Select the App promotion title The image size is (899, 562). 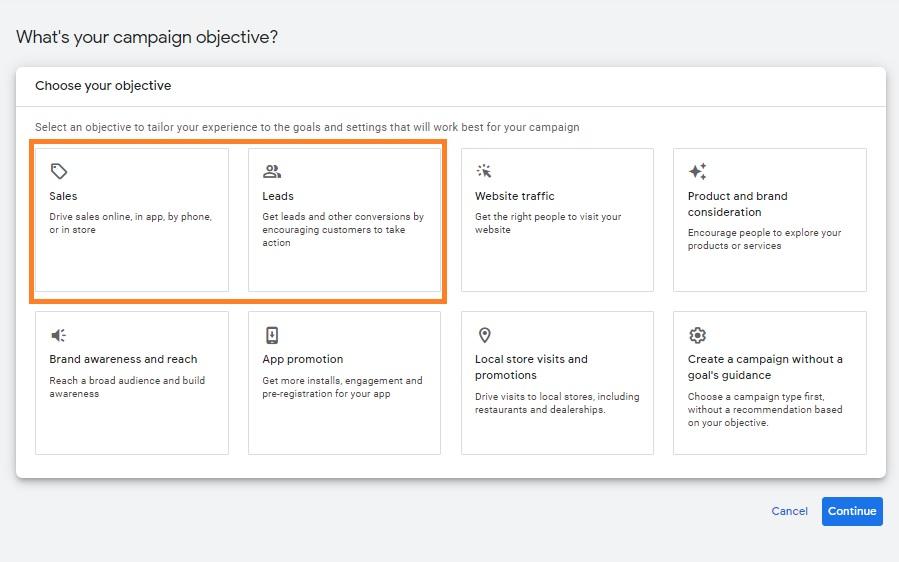coord(303,359)
